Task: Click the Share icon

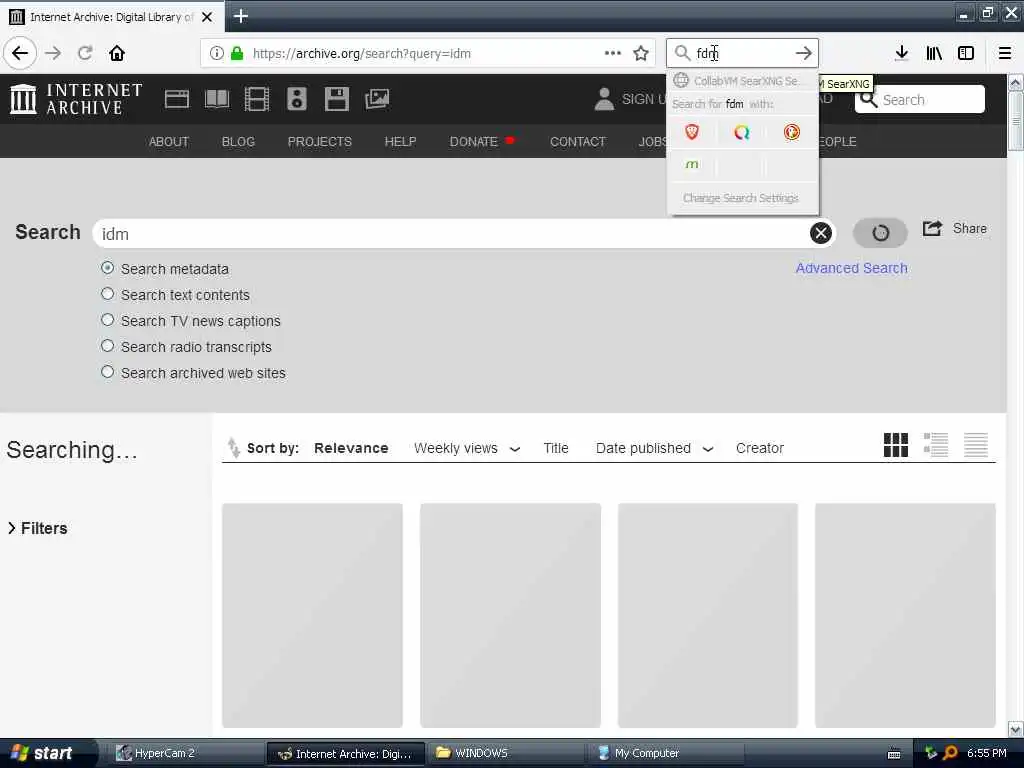Action: click(932, 229)
